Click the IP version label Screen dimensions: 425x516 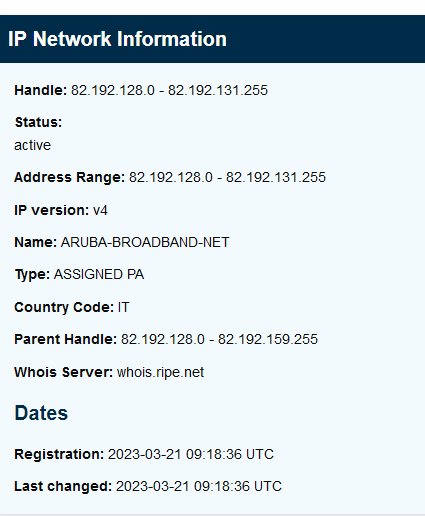pos(52,210)
